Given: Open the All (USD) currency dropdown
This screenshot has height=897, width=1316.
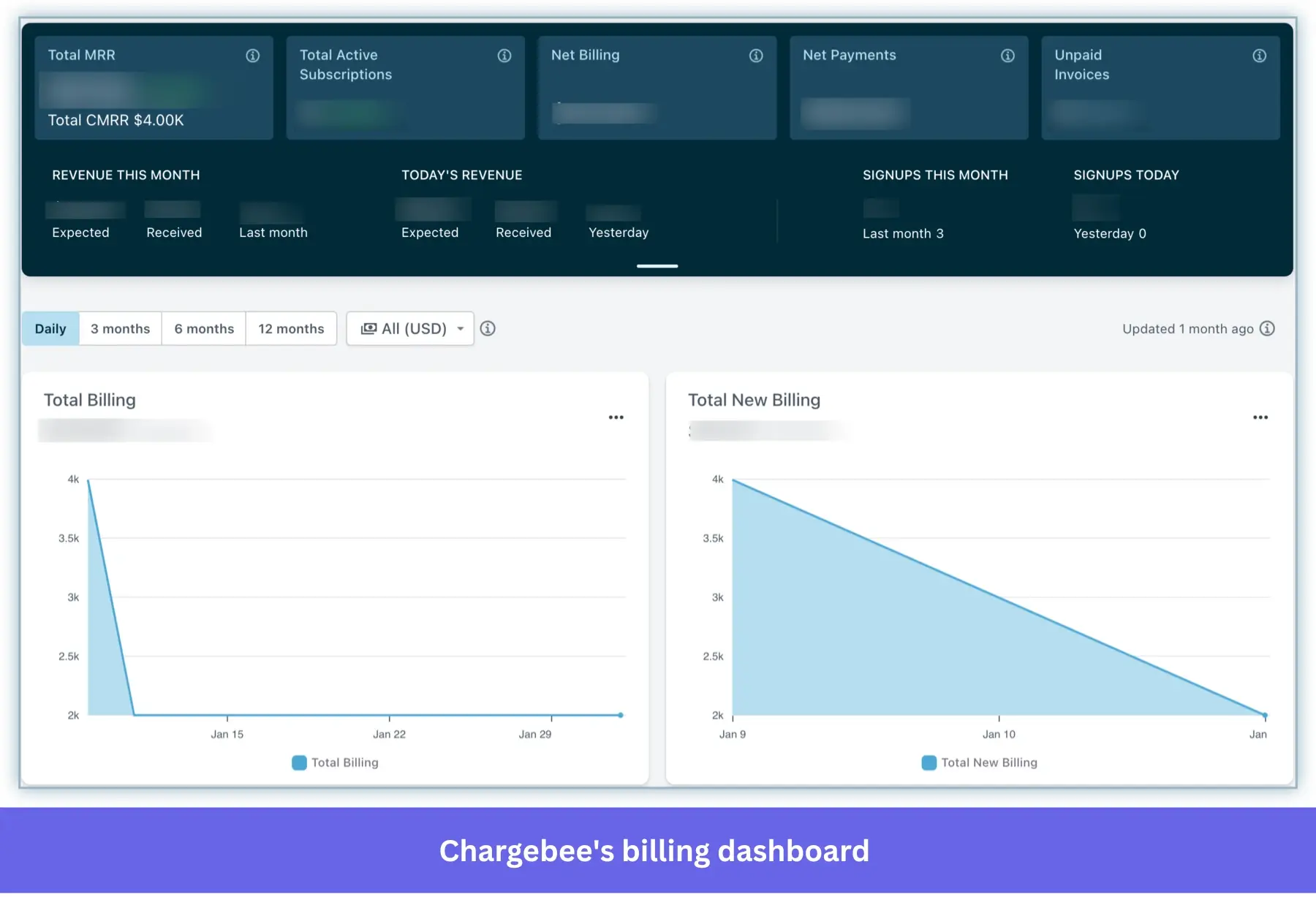Looking at the screenshot, I should [409, 328].
